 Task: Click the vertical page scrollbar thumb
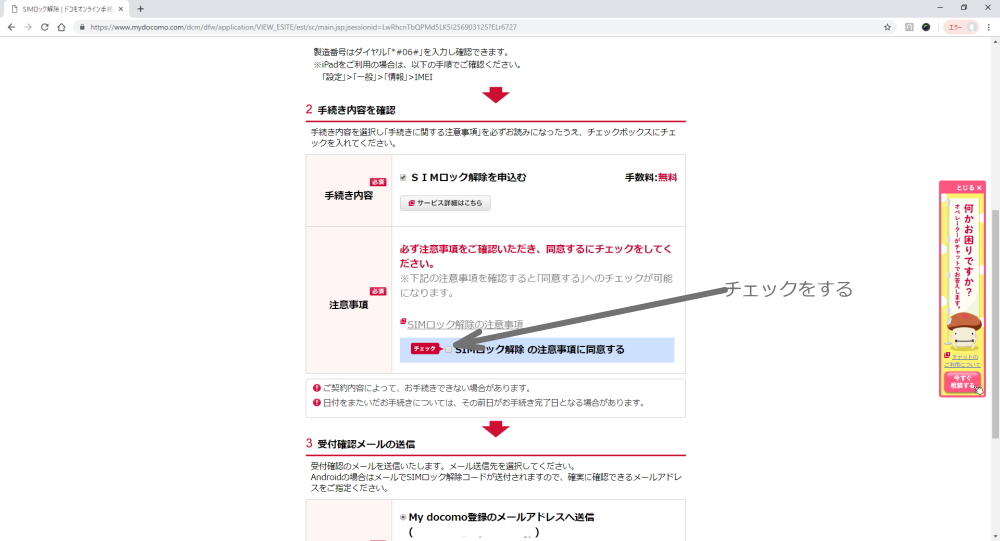pyautogui.click(x=995, y=323)
